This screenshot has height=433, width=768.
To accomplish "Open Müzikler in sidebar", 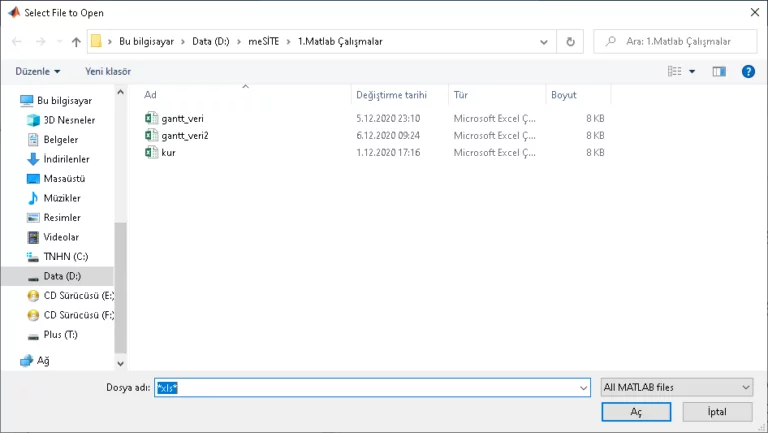I will pos(62,198).
